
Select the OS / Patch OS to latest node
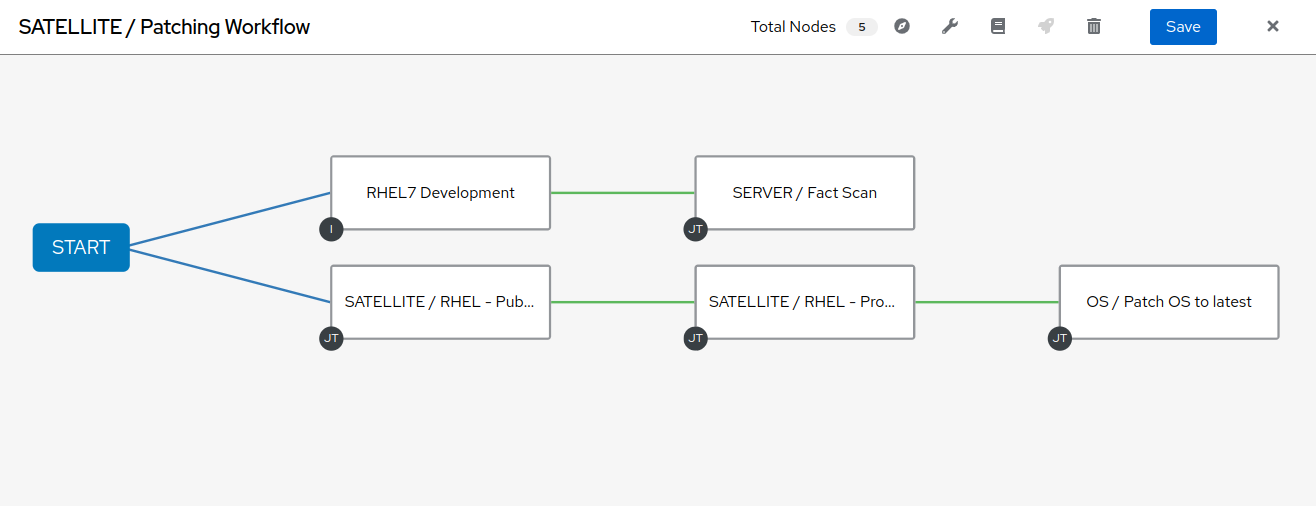coord(1169,302)
